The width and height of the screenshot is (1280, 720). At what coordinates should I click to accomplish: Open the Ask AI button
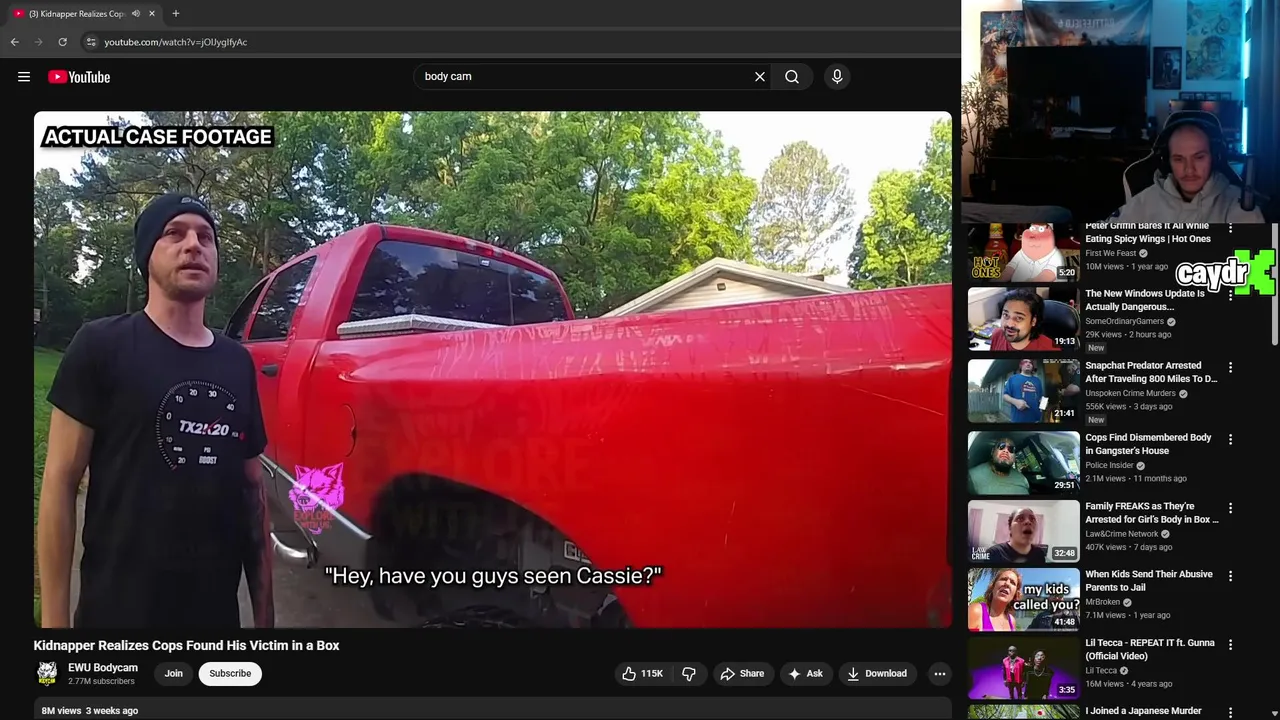point(805,674)
